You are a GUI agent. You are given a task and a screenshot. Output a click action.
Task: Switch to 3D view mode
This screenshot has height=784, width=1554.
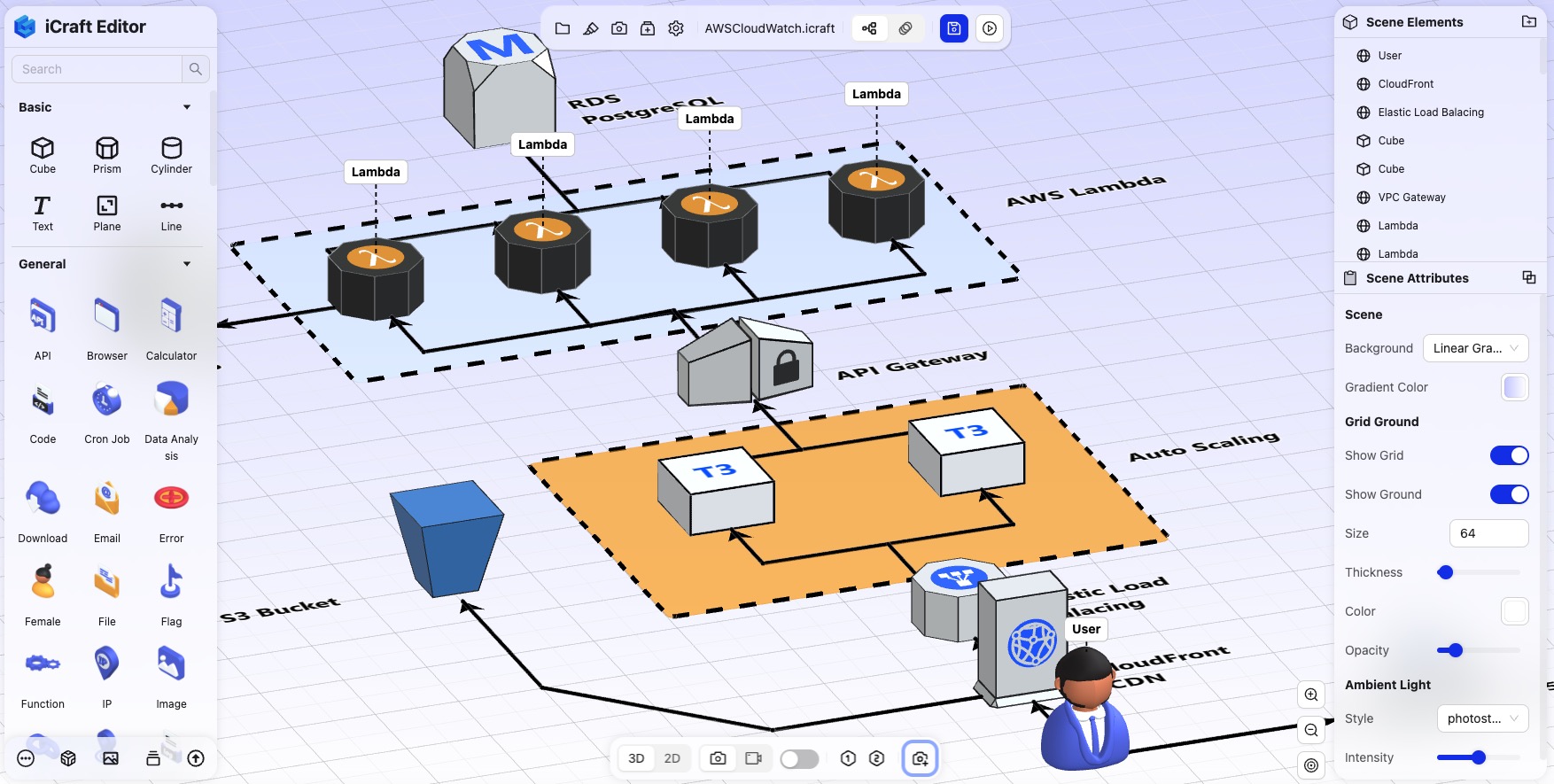(636, 758)
